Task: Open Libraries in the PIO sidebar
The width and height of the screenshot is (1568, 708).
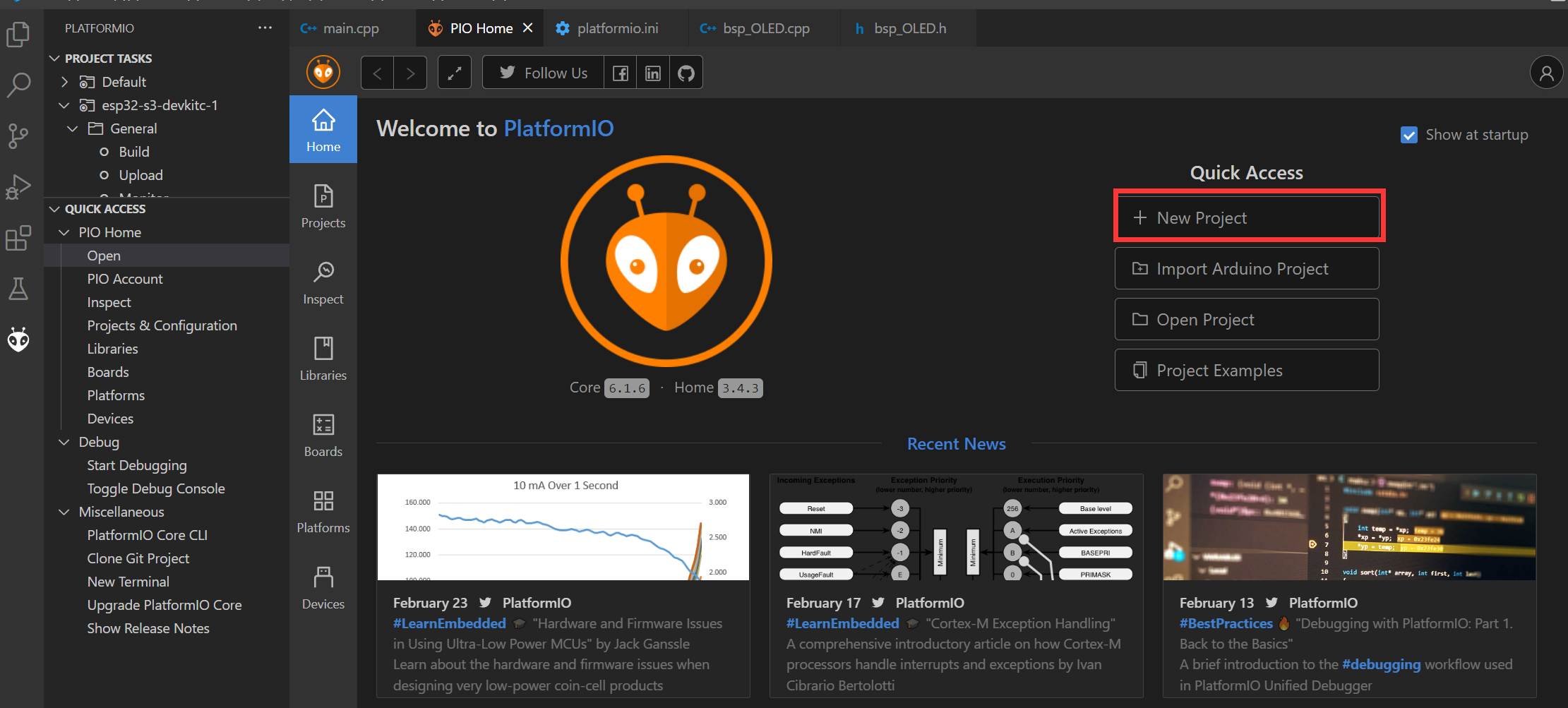Action: [323, 359]
